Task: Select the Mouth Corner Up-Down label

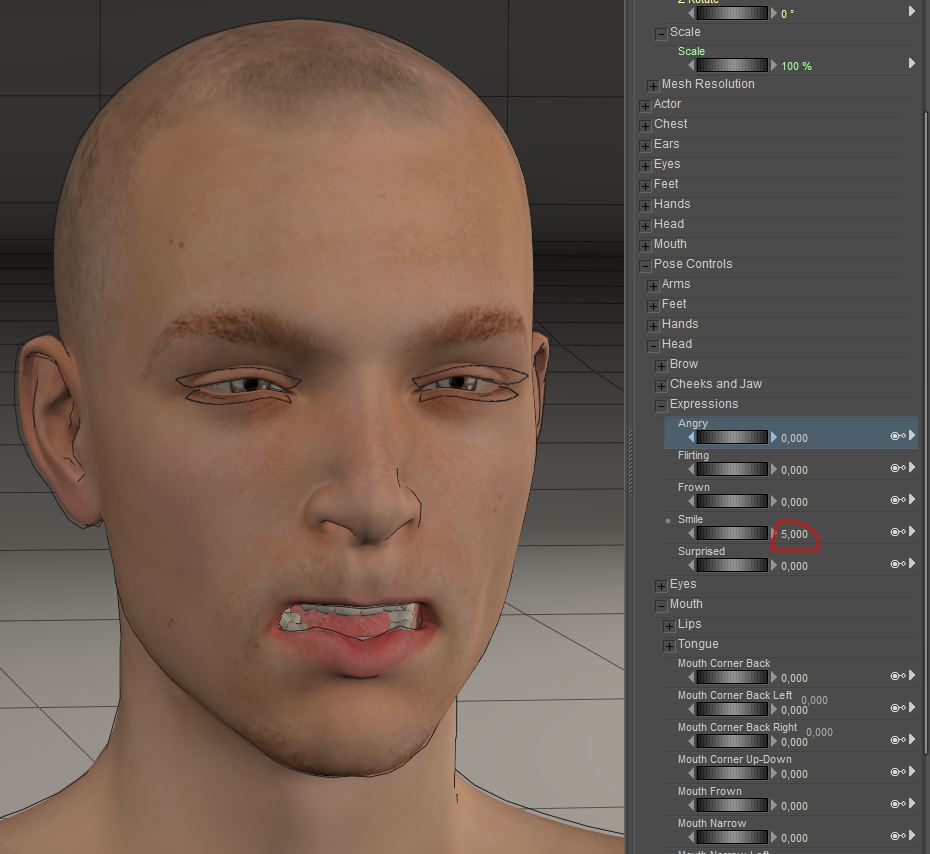Action: pos(734,759)
